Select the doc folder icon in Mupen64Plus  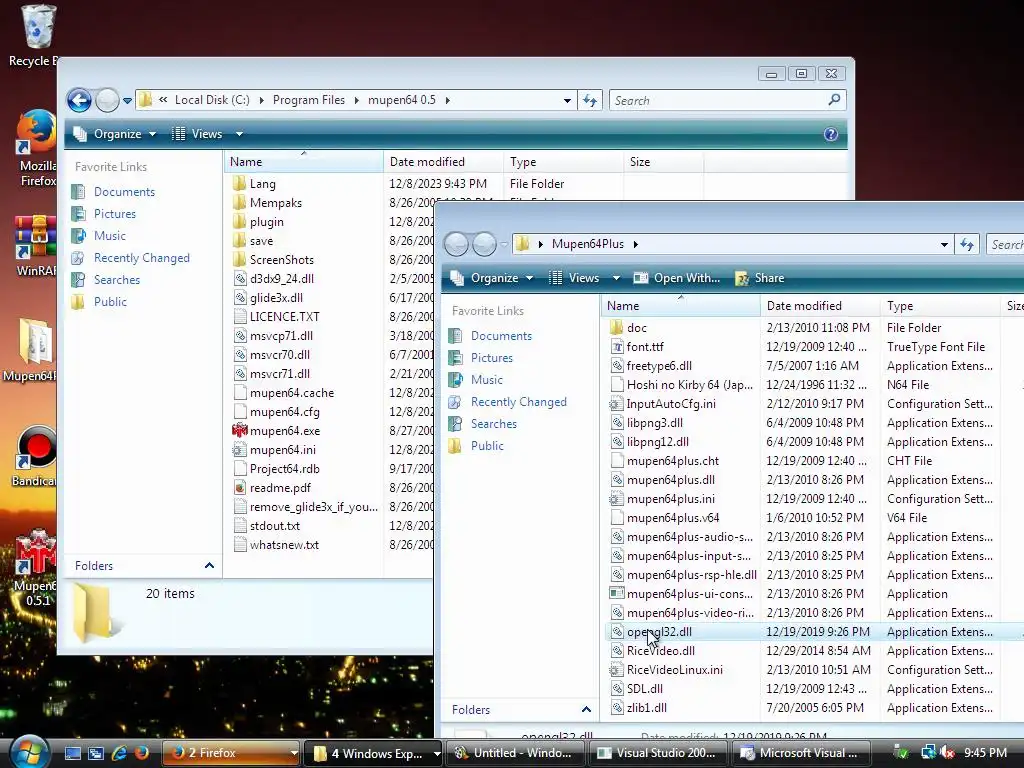click(x=616, y=328)
